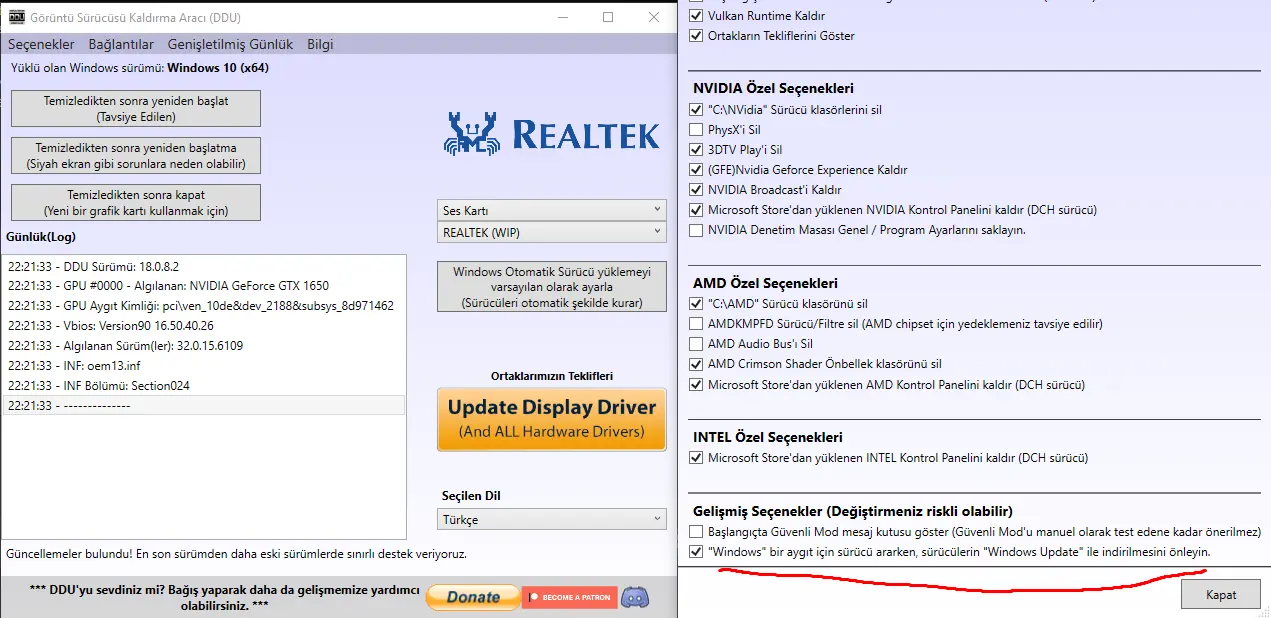Select the dashed separator log line

(204, 406)
